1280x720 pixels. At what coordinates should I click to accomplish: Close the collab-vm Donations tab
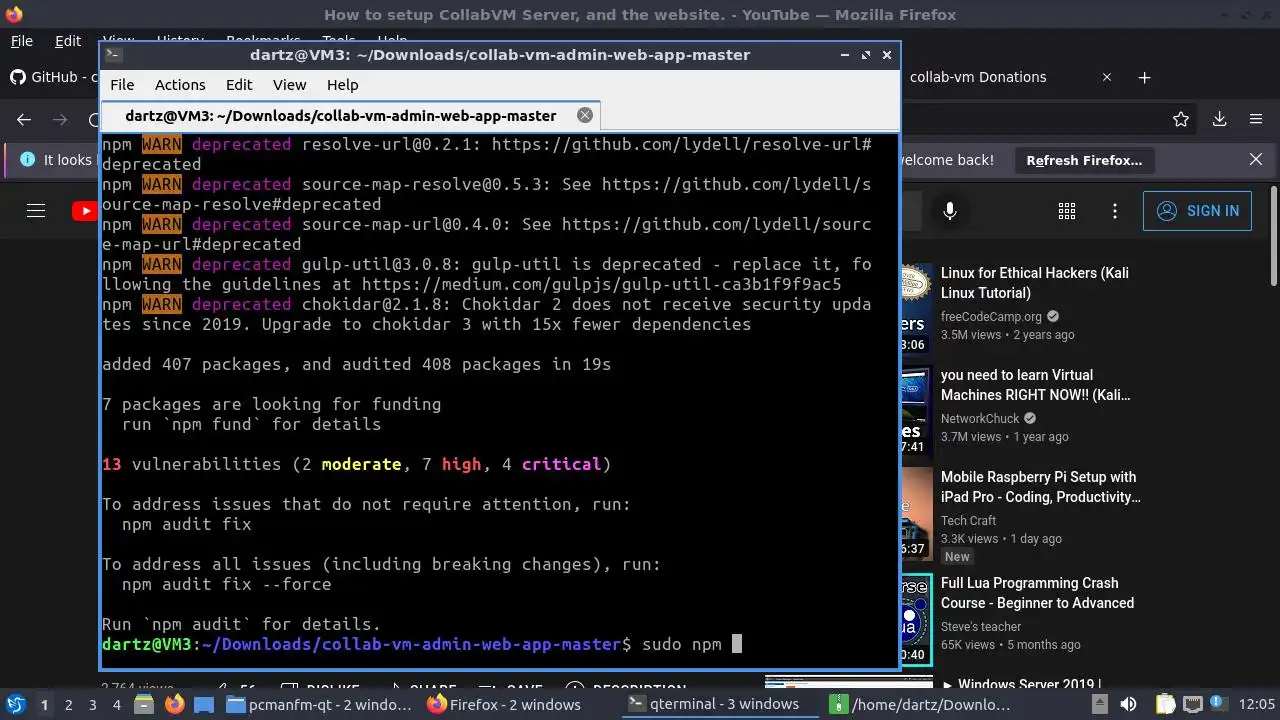point(1106,77)
